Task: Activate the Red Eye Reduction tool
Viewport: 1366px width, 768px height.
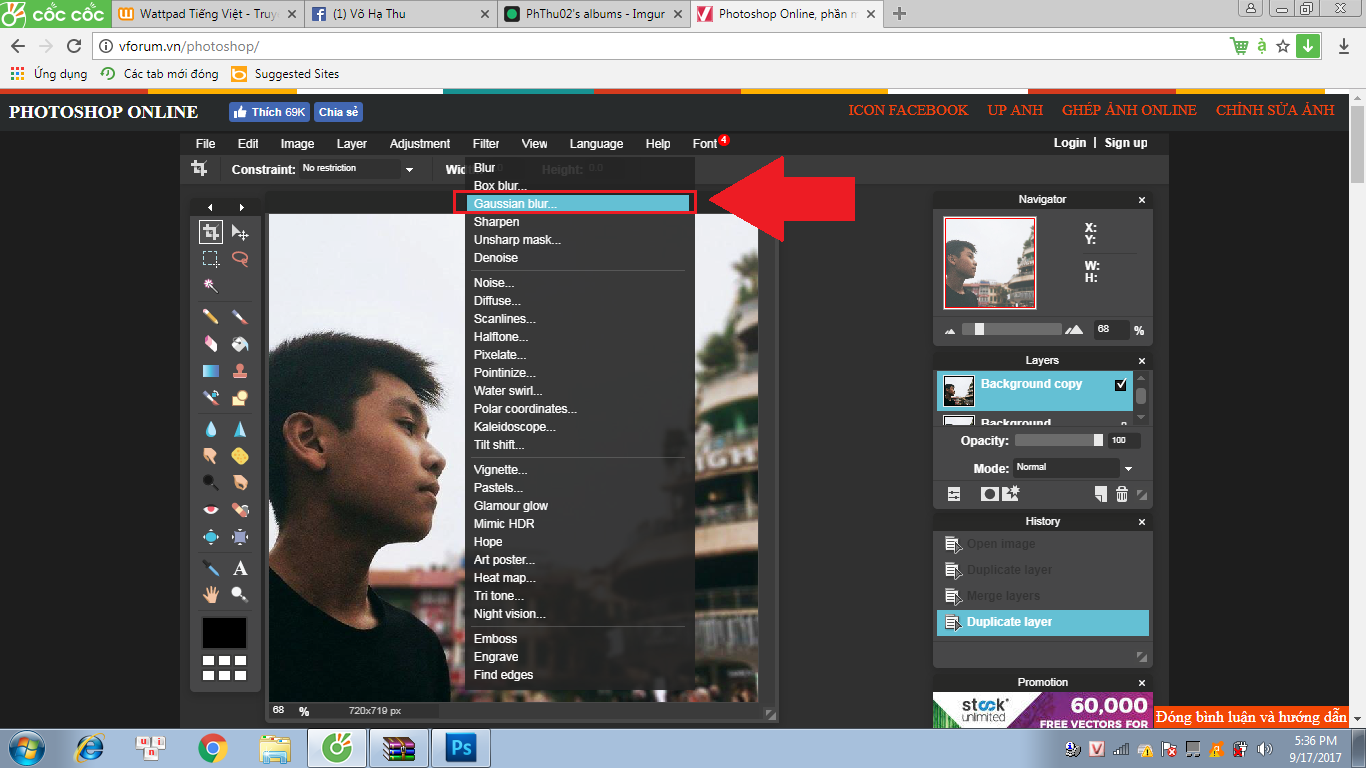Action: pyautogui.click(x=211, y=510)
